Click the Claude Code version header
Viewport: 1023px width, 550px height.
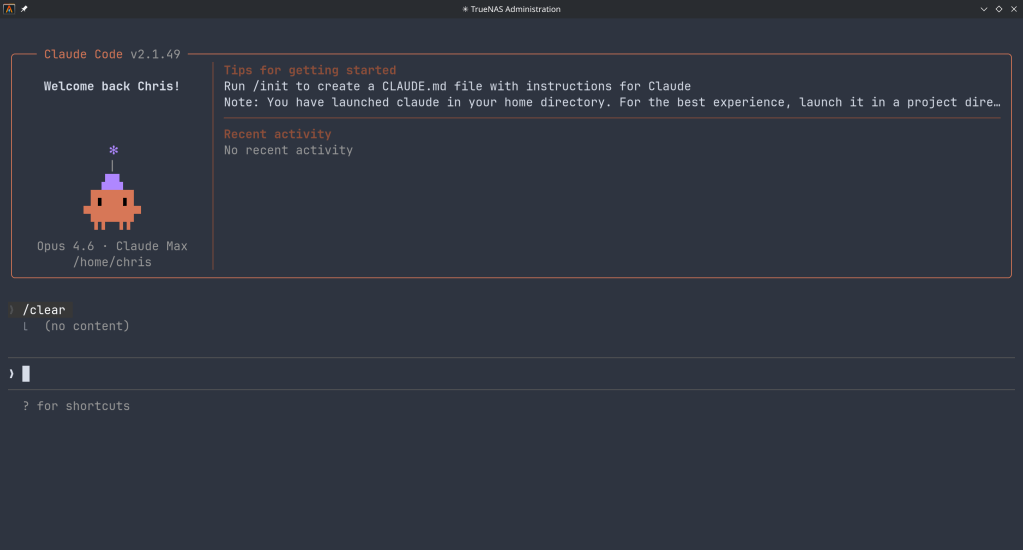(x=113, y=55)
